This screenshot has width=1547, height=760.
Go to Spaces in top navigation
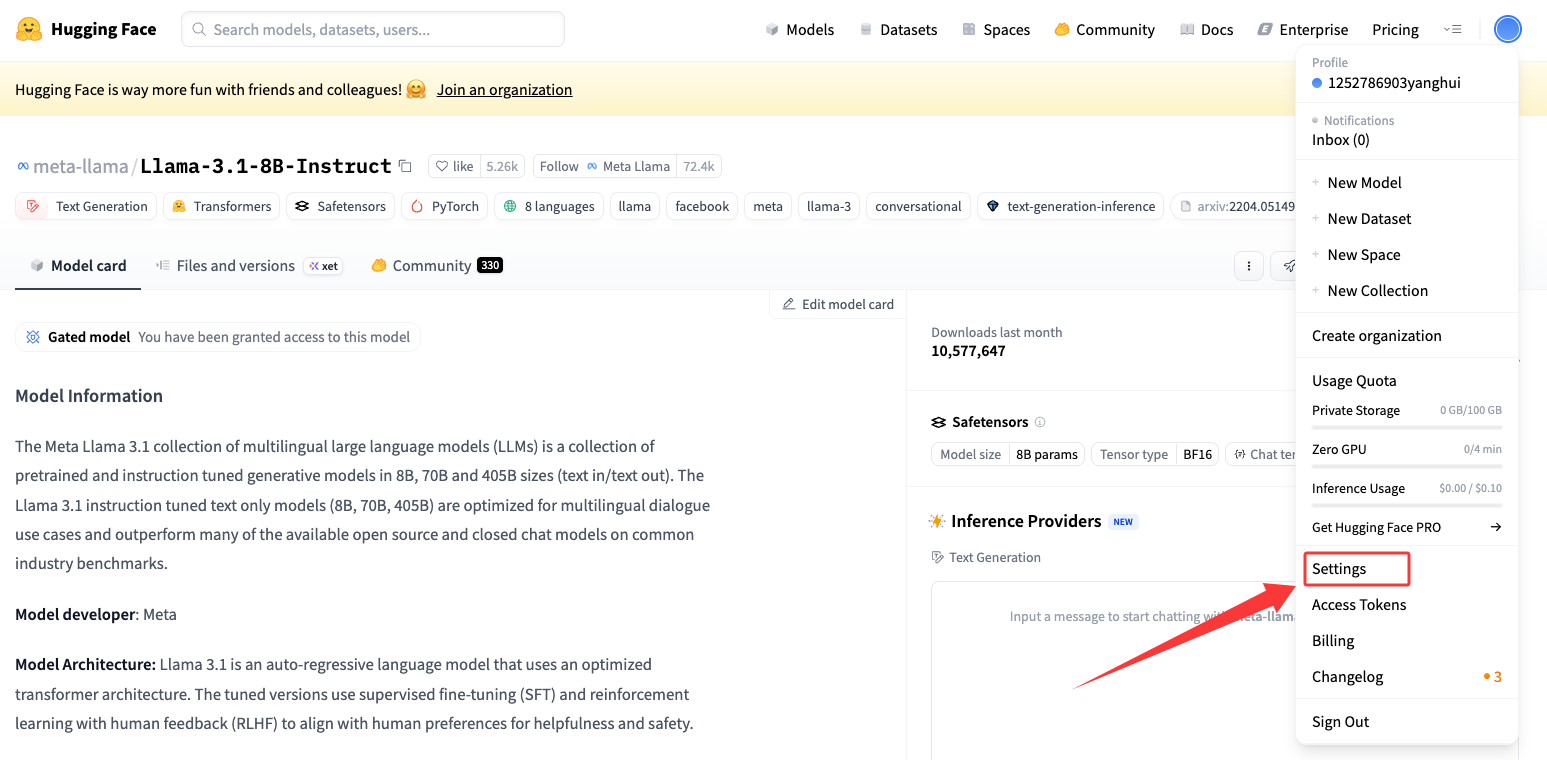click(x=996, y=30)
